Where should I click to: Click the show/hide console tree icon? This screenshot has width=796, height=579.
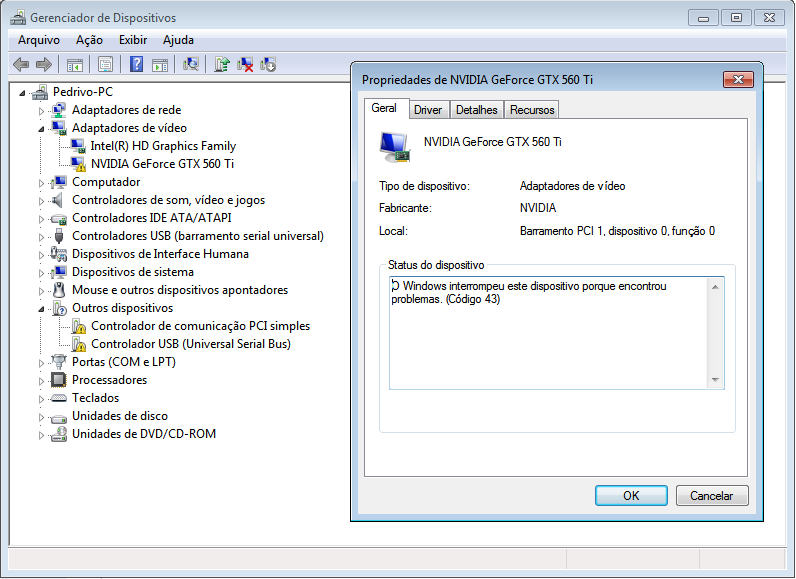coord(75,64)
